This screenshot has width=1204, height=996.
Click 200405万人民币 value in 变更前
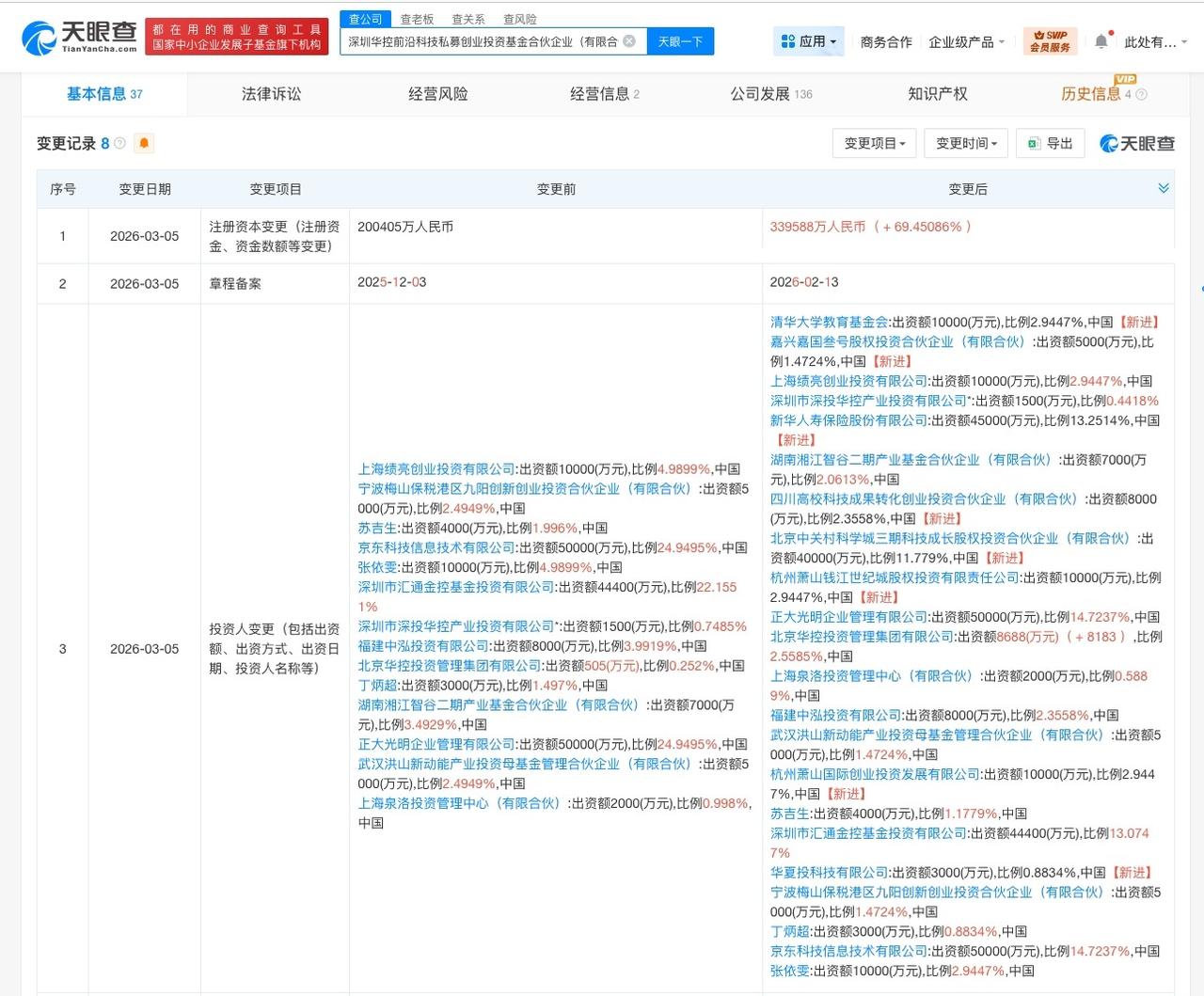pyautogui.click(x=405, y=227)
